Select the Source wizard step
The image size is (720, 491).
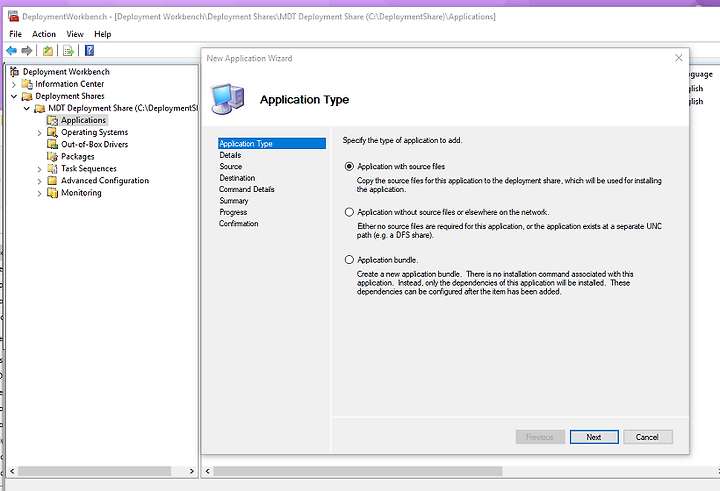pyautogui.click(x=231, y=166)
